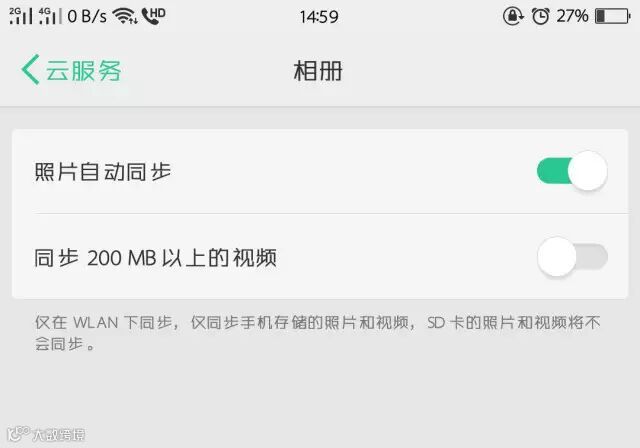Tap the 14:59 clock in status bar
Screen dimensions: 640x448
click(319, 17)
